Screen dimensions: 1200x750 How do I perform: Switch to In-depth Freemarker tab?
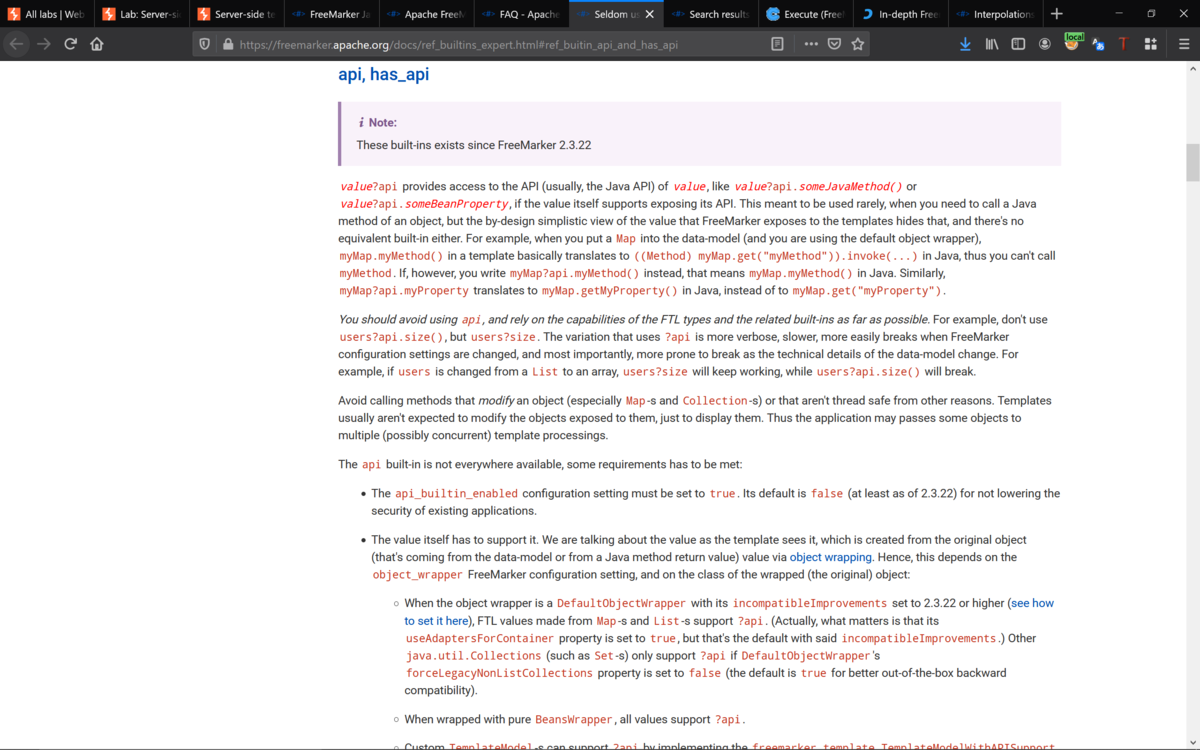(x=900, y=14)
